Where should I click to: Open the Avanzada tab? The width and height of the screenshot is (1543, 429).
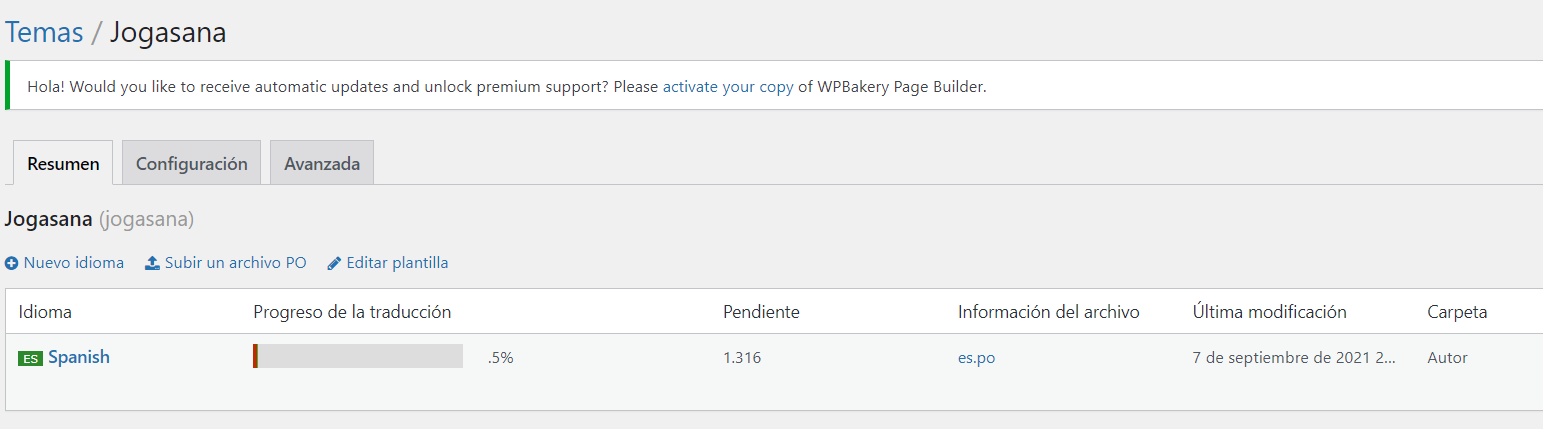[x=322, y=163]
